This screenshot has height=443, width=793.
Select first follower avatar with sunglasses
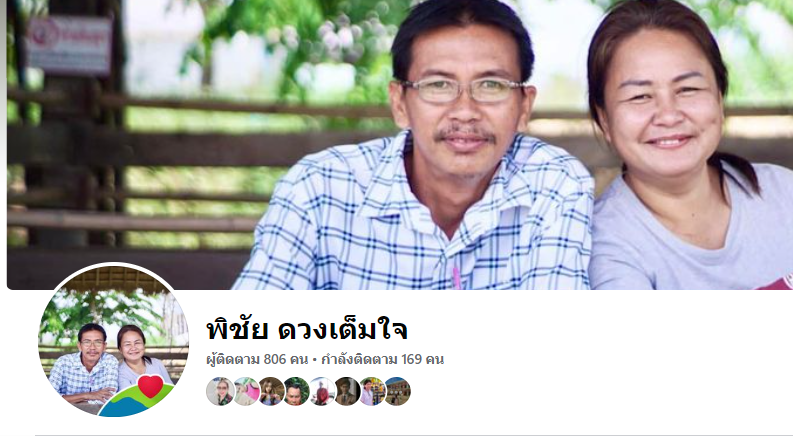pos(220,391)
